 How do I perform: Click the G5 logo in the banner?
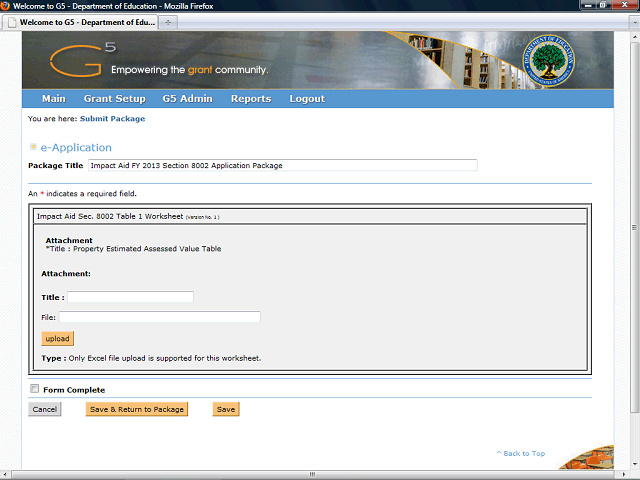pos(83,60)
